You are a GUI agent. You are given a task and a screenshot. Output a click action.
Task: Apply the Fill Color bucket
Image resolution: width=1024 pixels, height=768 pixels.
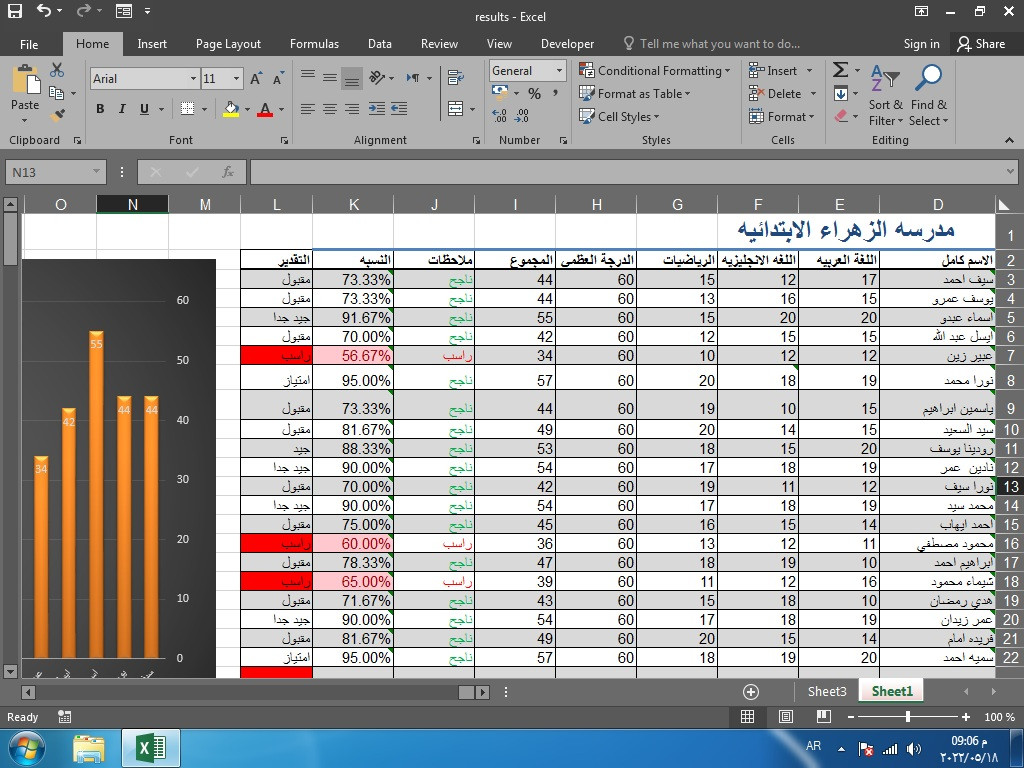pos(231,109)
